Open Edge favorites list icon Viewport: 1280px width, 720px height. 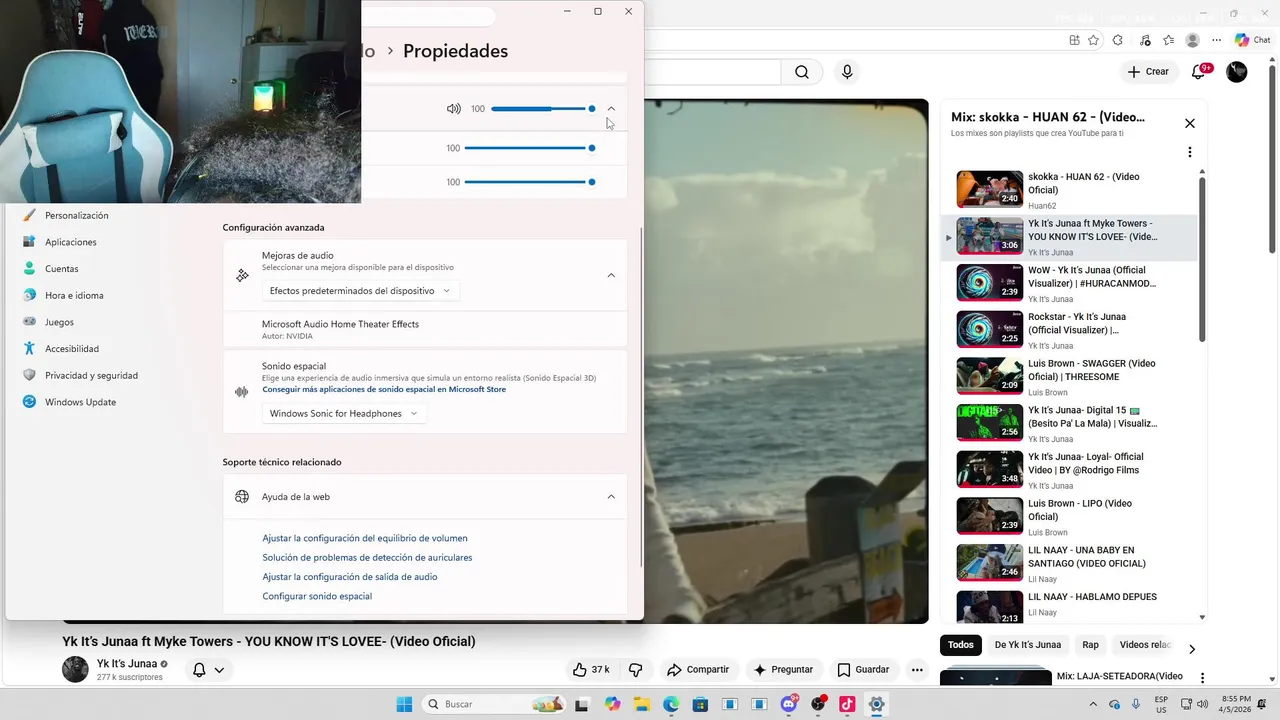click(1169, 40)
